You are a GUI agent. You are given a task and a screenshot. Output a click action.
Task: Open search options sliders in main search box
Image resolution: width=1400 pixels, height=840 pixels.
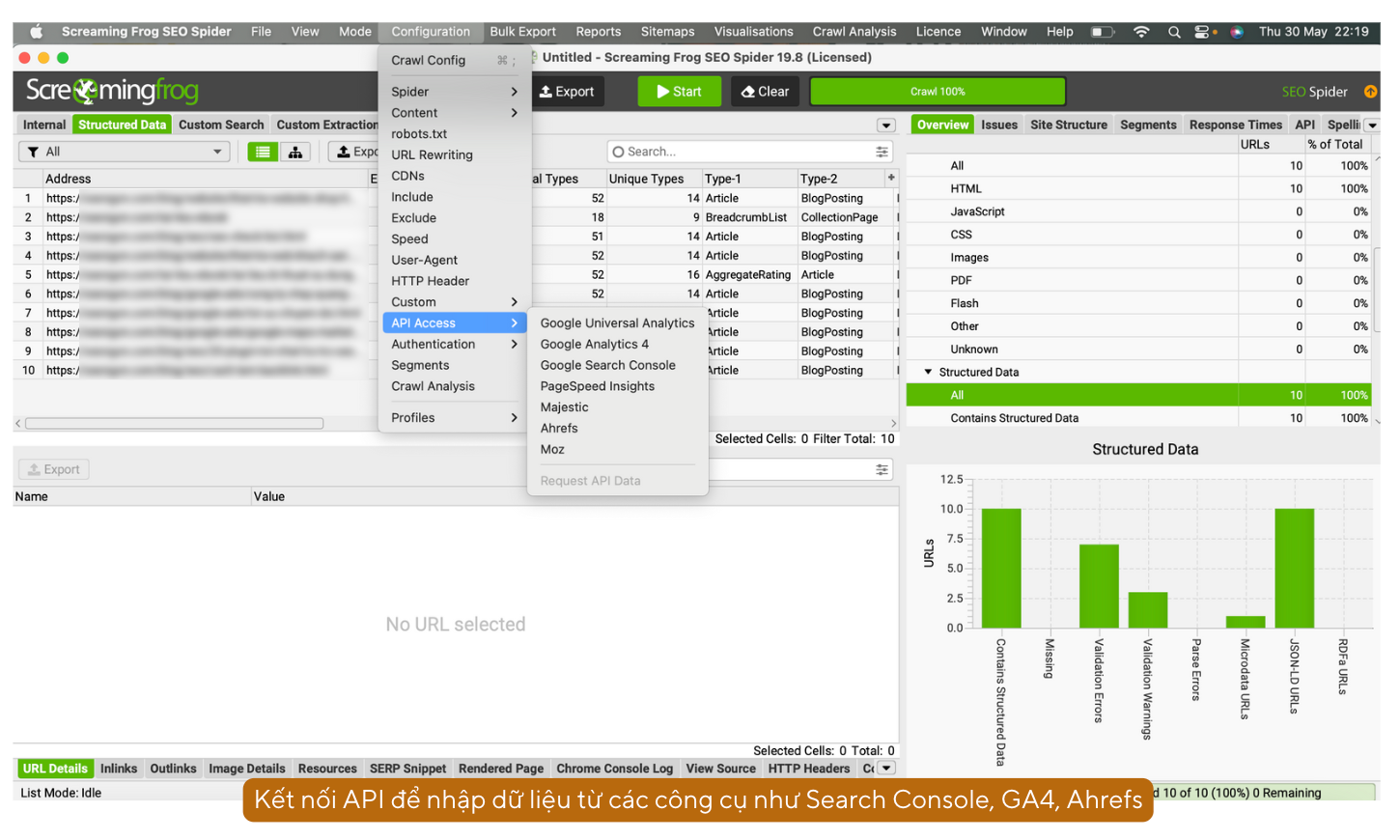882,152
